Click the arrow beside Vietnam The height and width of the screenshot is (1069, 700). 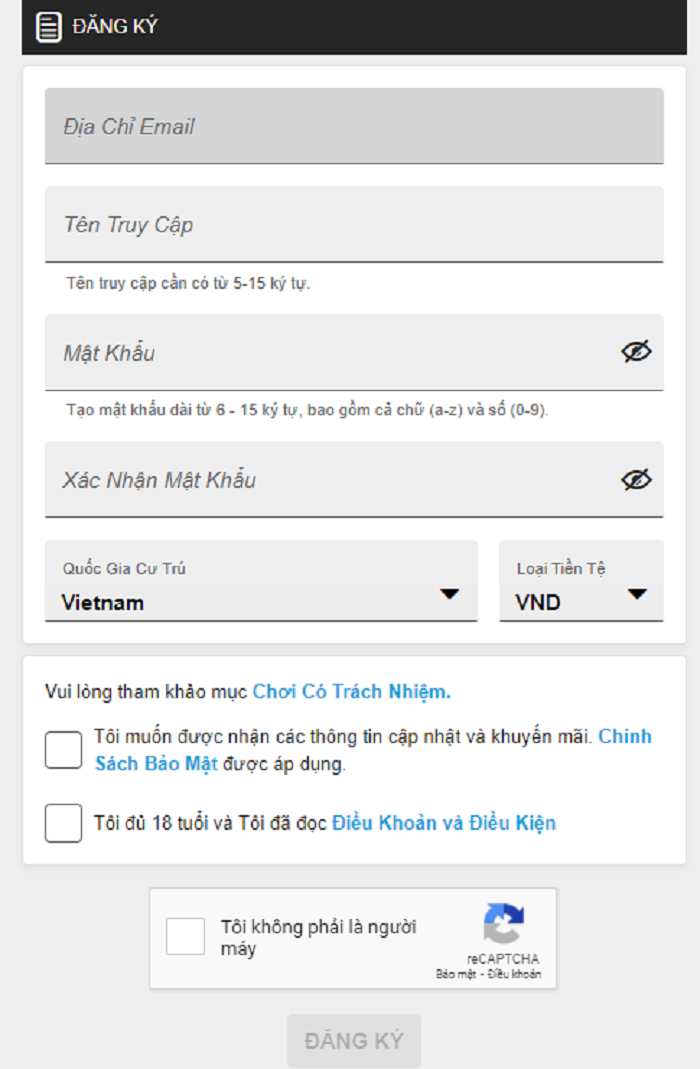(x=450, y=594)
